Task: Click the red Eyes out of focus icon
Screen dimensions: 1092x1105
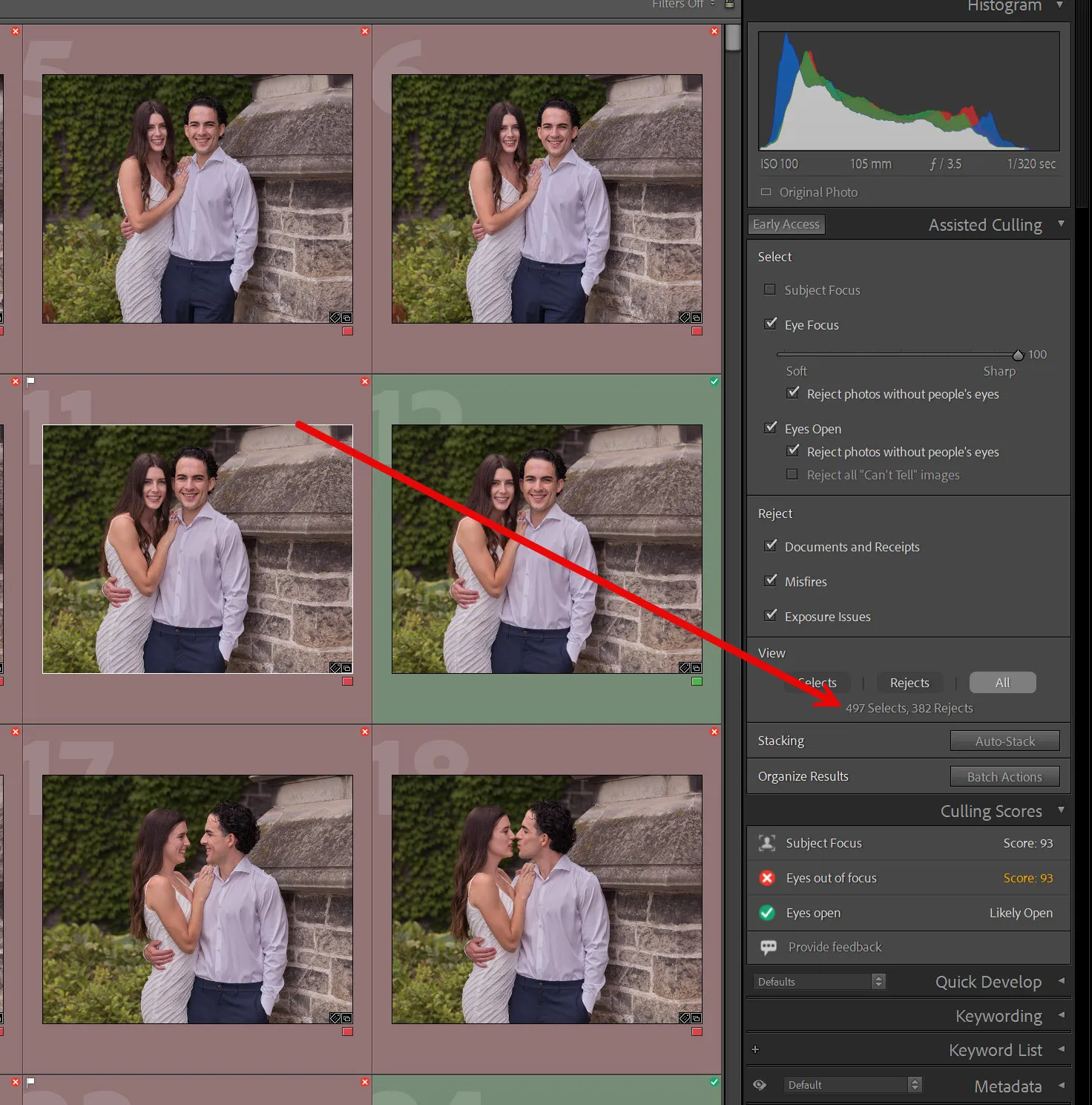Action: pyautogui.click(x=767, y=878)
